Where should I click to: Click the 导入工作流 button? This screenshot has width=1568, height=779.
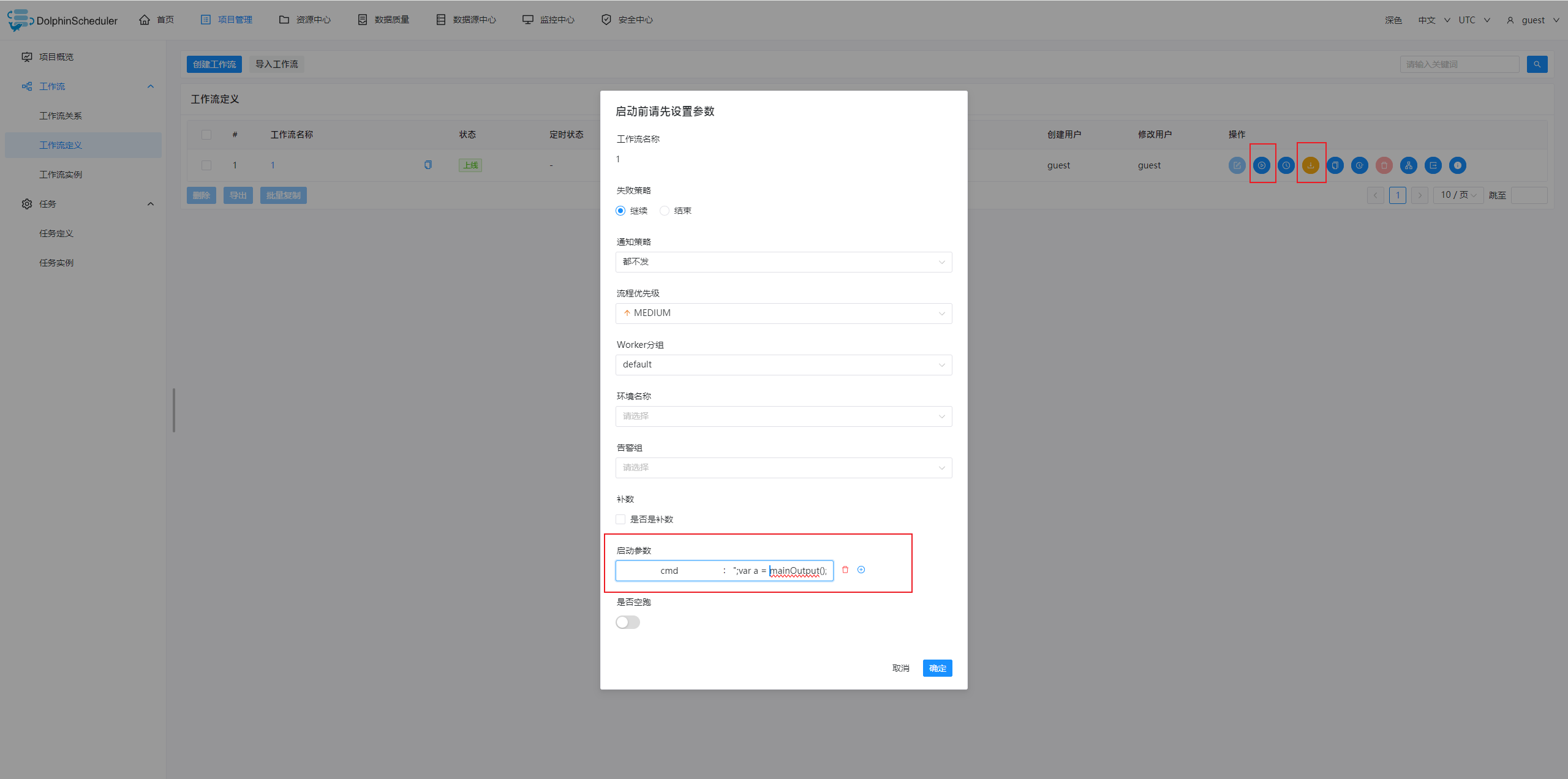tap(277, 64)
